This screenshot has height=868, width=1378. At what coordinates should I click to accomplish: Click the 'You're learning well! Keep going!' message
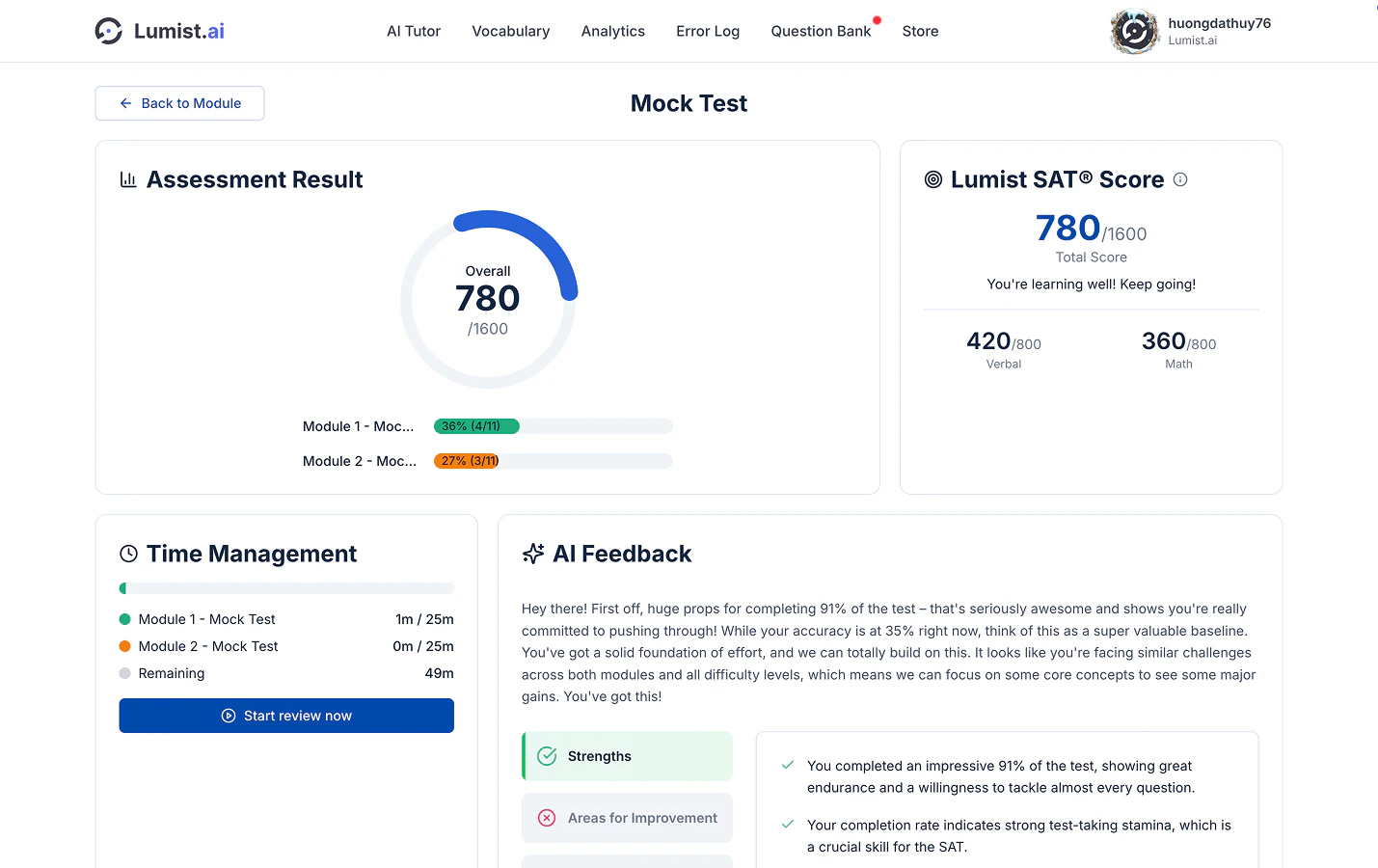[1092, 285]
